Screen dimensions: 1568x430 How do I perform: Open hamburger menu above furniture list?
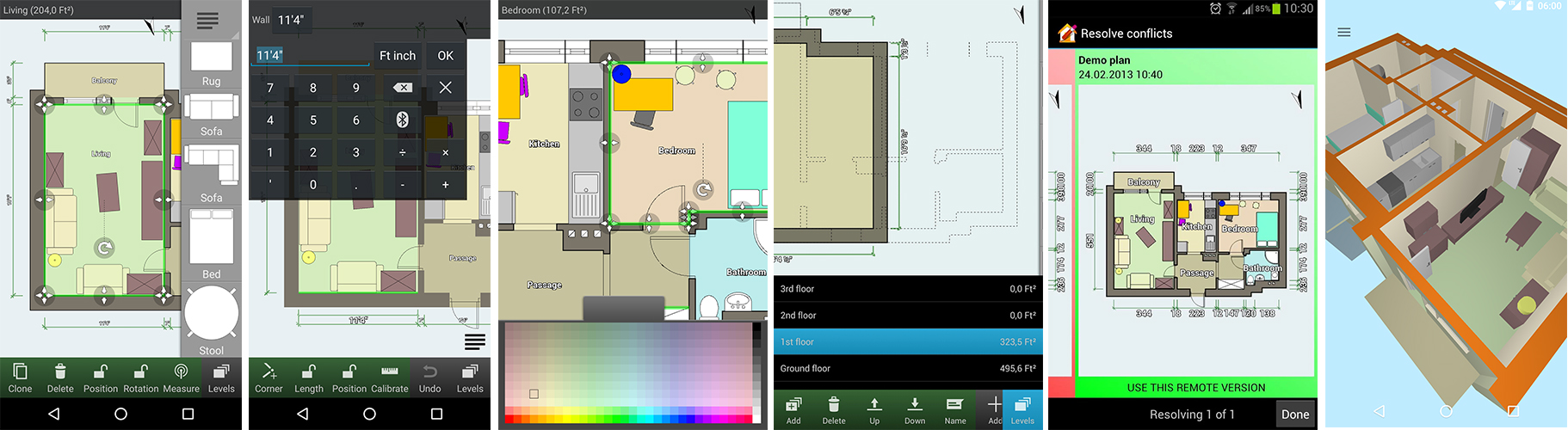[x=207, y=21]
